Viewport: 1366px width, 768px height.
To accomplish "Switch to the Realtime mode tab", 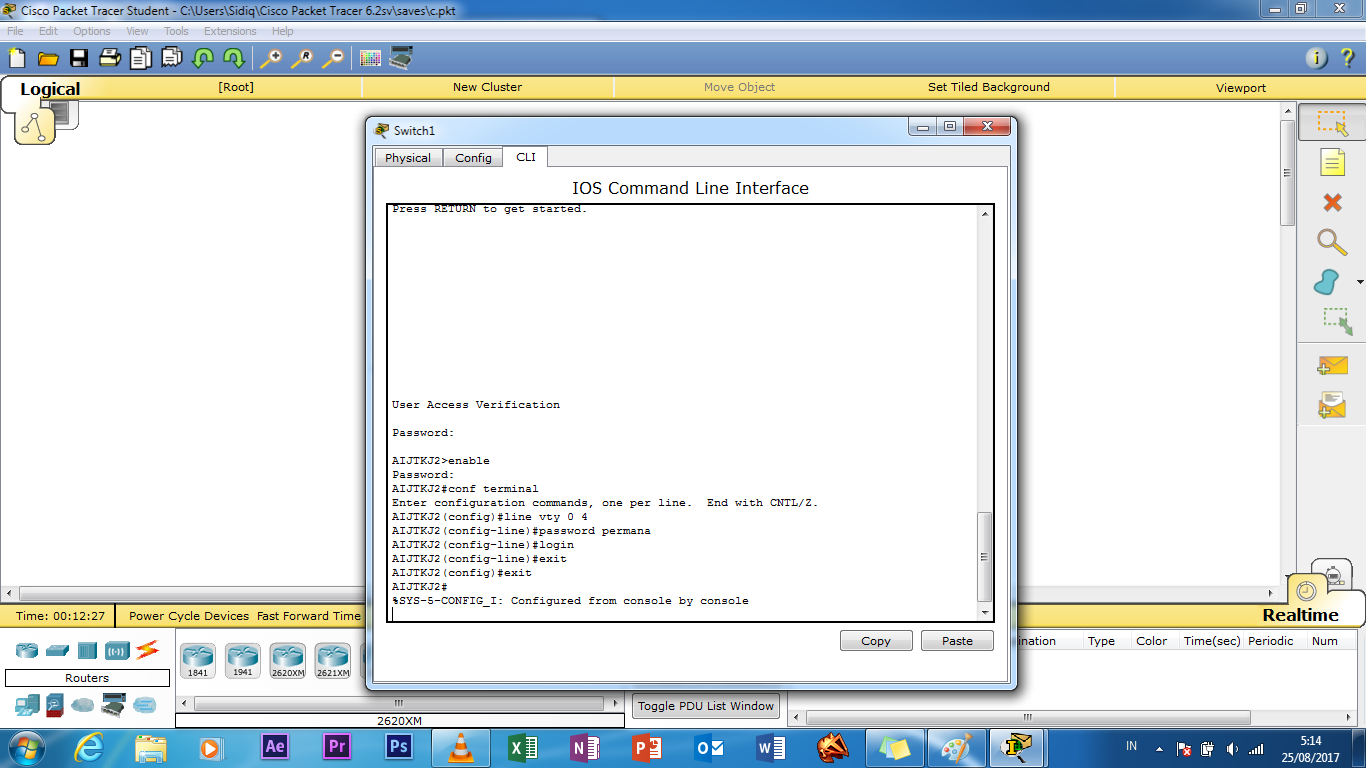I will pos(1300,615).
